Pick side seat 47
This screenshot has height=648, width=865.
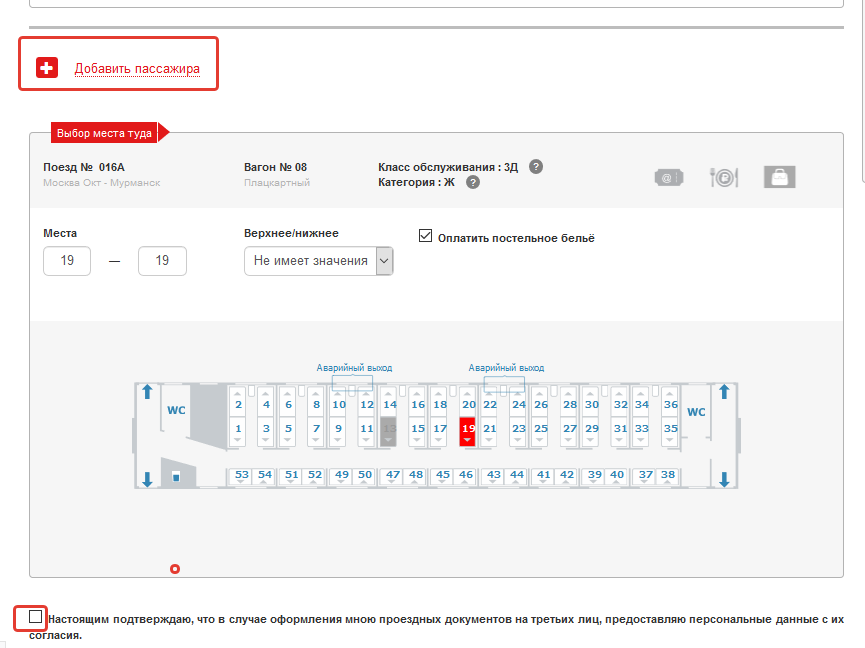392,476
